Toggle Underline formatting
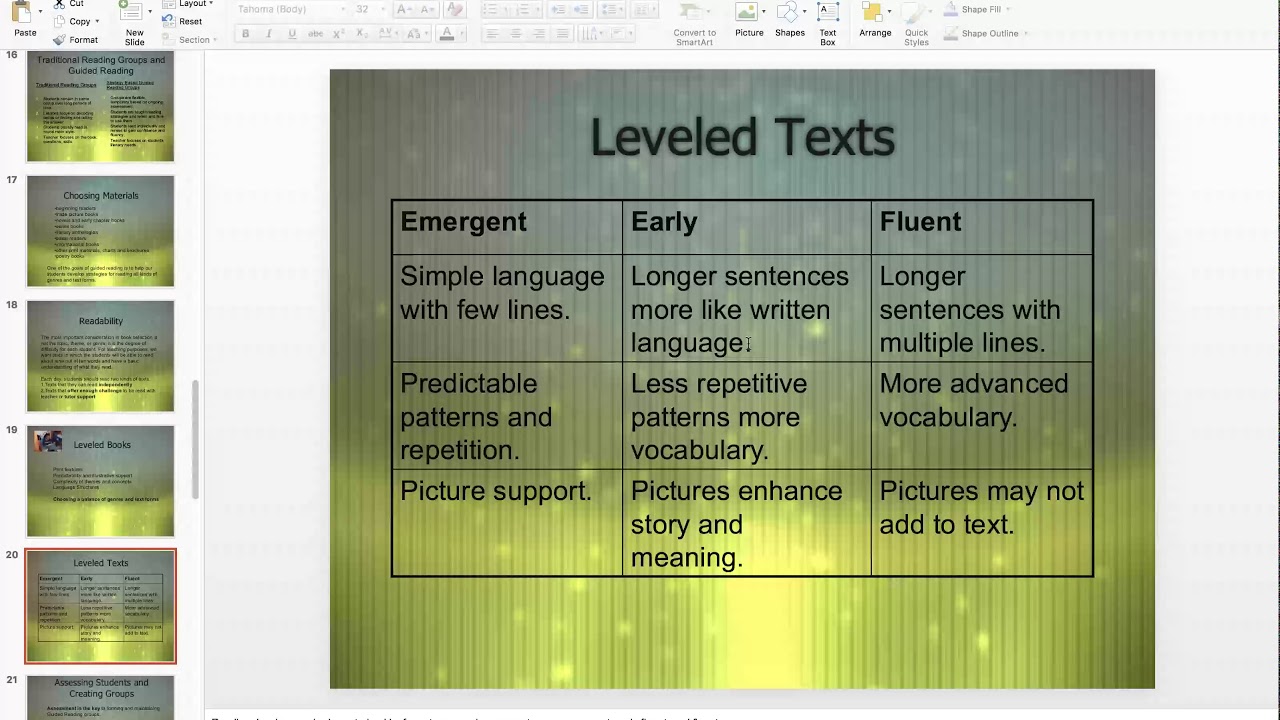1280x720 pixels. 292,34
